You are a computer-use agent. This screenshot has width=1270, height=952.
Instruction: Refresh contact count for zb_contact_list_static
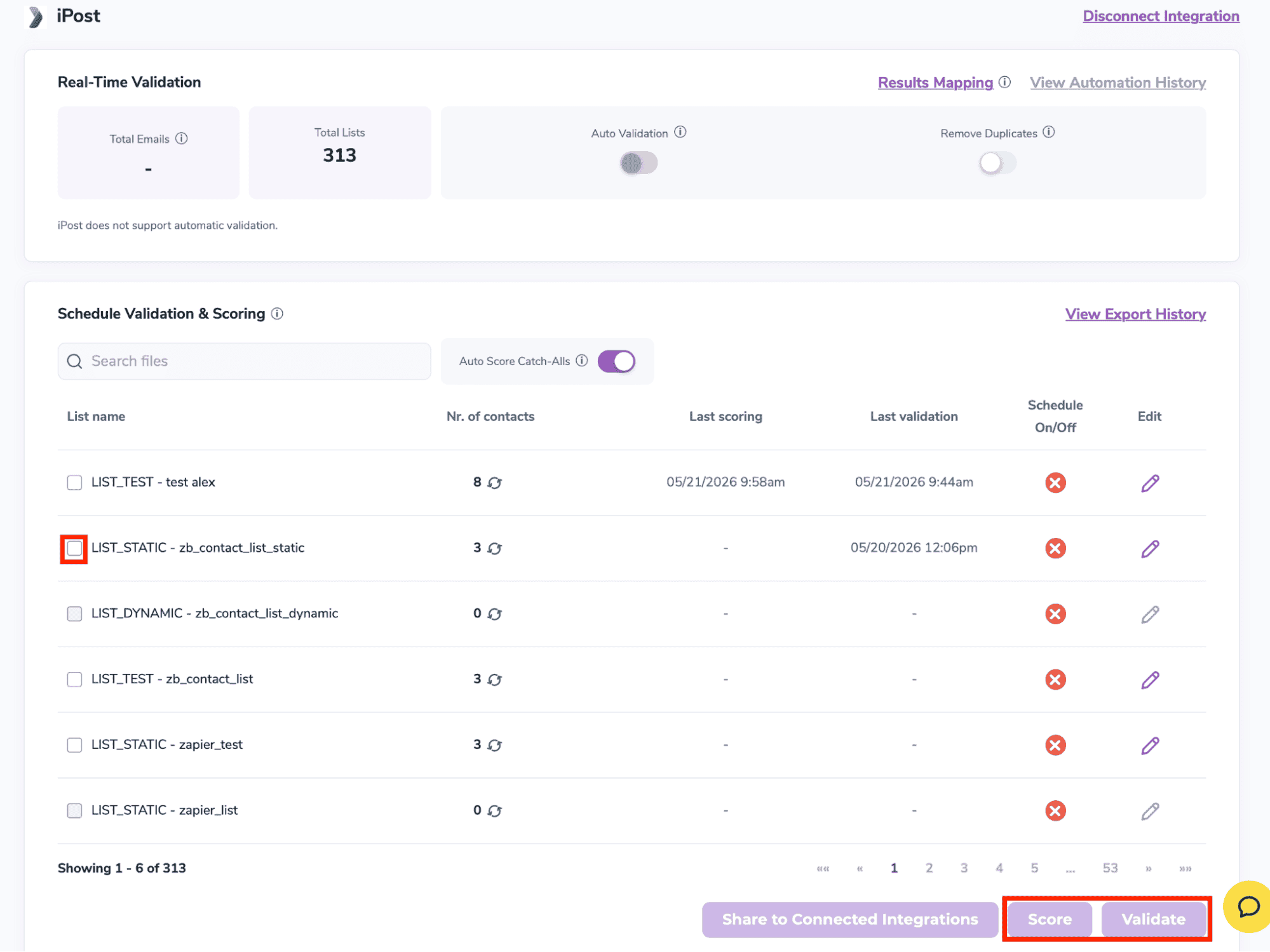point(495,548)
